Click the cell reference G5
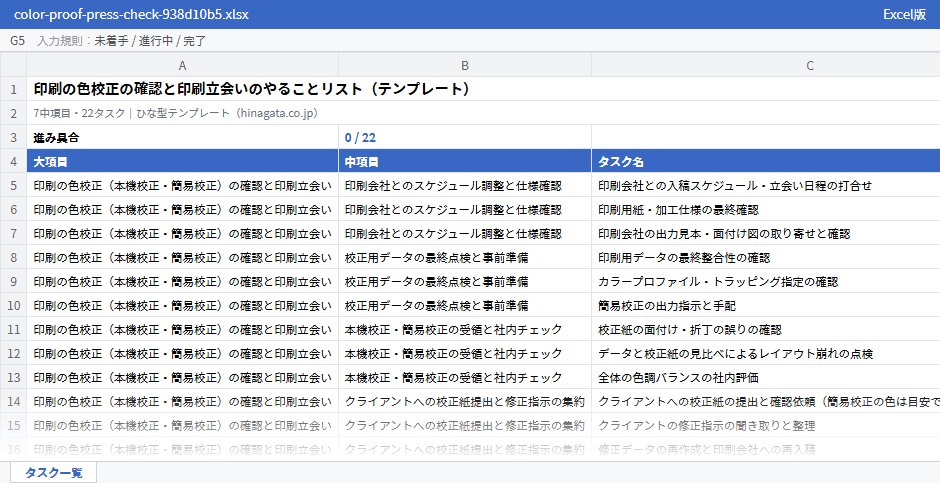Viewport: 940px width, 483px height. tap(17, 41)
